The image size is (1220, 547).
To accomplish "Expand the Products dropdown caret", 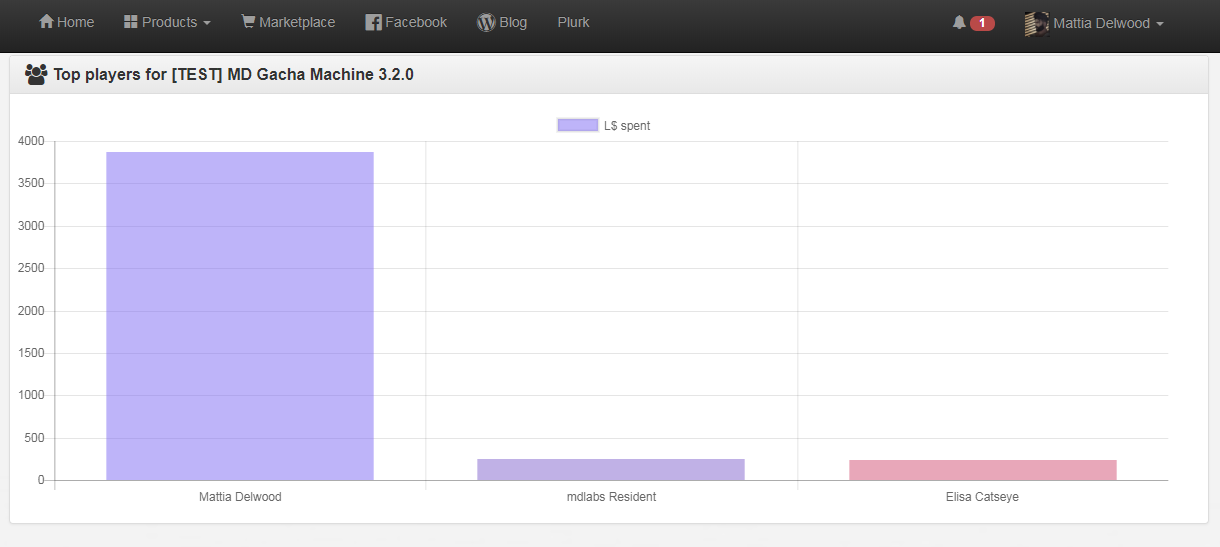I will tap(207, 23).
